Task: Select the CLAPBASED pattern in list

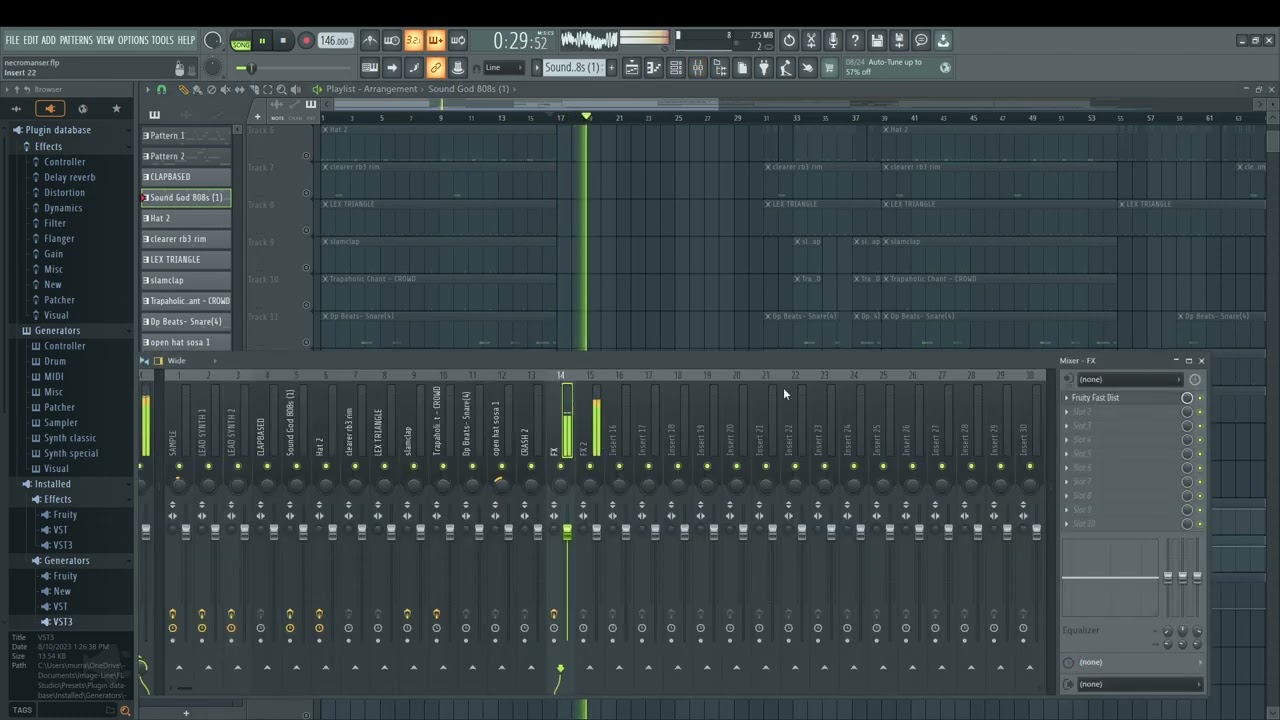Action: click(x=186, y=177)
